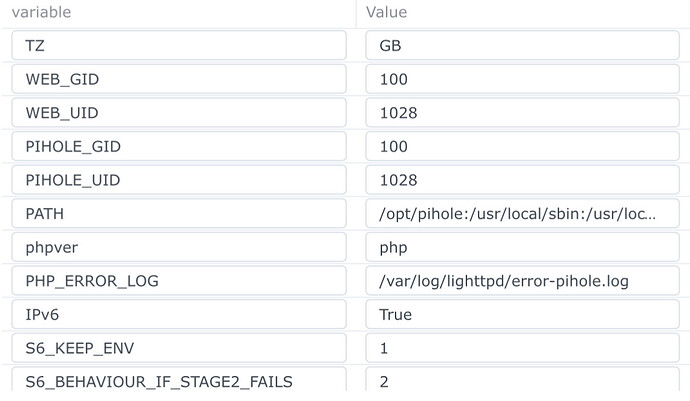Edit the phpver value php
The width and height of the screenshot is (690, 401).
[522, 247]
